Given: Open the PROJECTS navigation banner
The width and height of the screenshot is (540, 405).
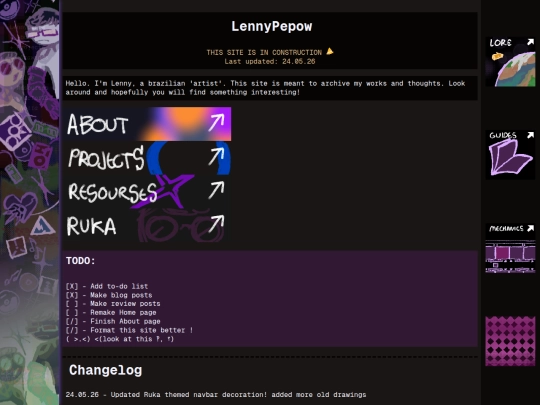Looking at the screenshot, I should pyautogui.click(x=147, y=158).
